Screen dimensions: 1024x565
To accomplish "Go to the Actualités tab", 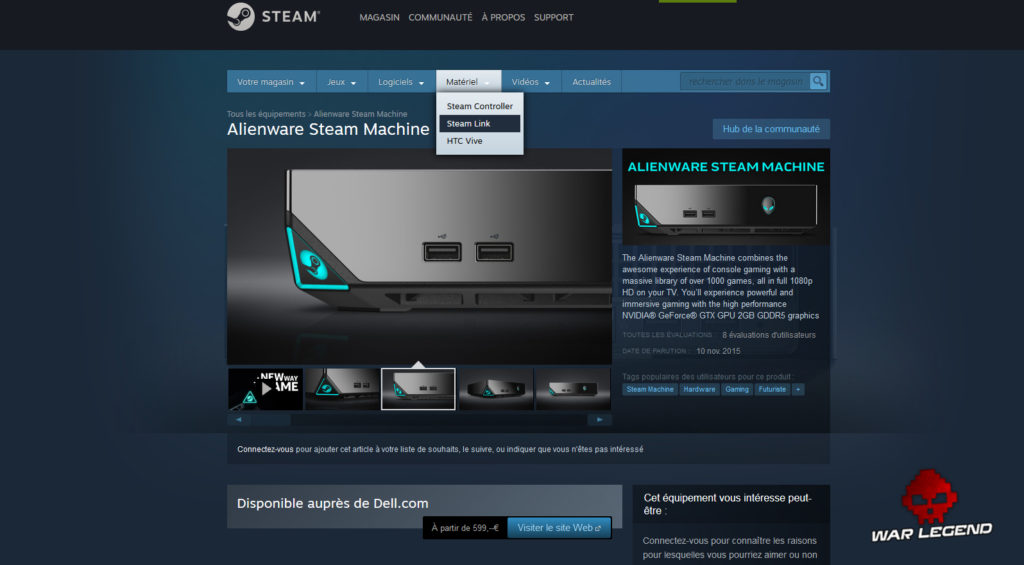I will tap(592, 82).
